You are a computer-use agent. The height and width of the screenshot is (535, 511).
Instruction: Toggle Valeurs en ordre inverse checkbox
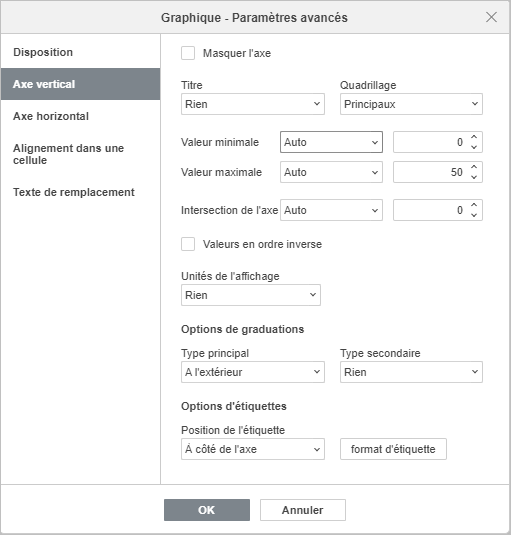[188, 244]
